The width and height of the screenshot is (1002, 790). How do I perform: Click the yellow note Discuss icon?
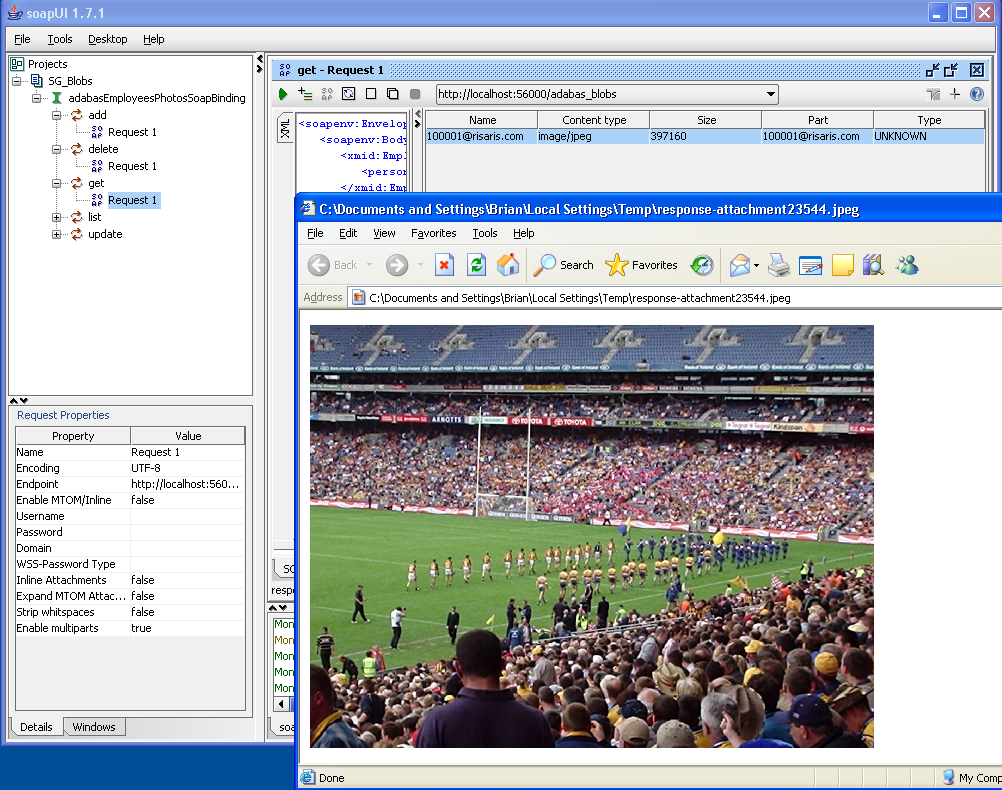click(843, 265)
